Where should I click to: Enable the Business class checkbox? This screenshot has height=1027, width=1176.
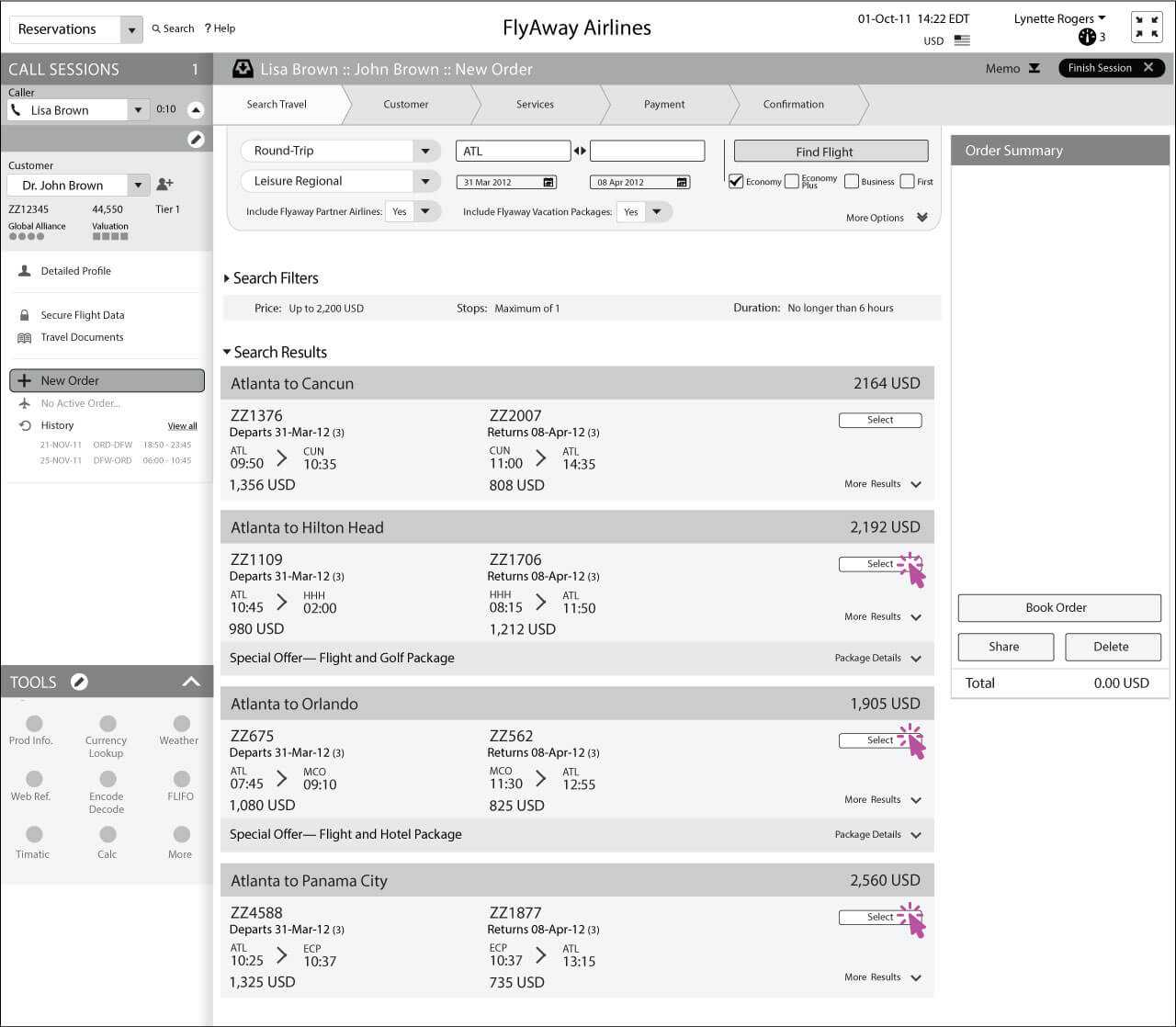tap(851, 182)
